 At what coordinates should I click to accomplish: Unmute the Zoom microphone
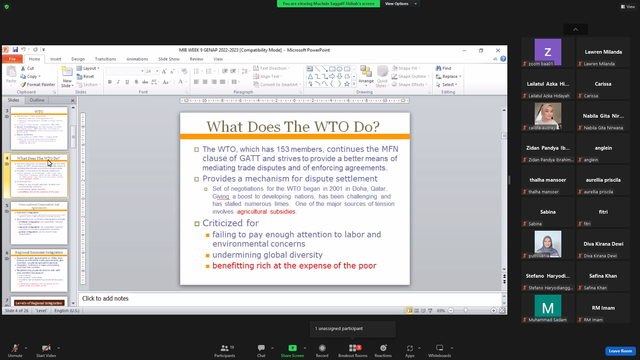click(x=15, y=350)
